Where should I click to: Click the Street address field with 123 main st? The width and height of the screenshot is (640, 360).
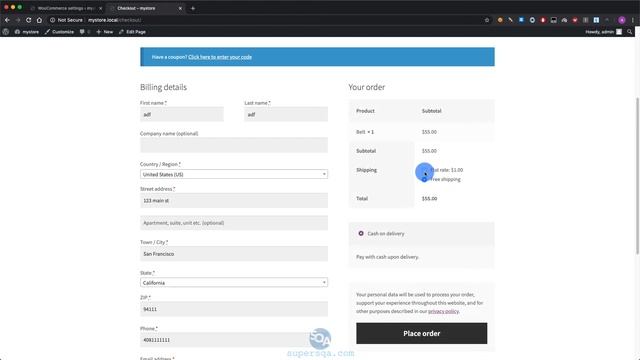(x=234, y=200)
